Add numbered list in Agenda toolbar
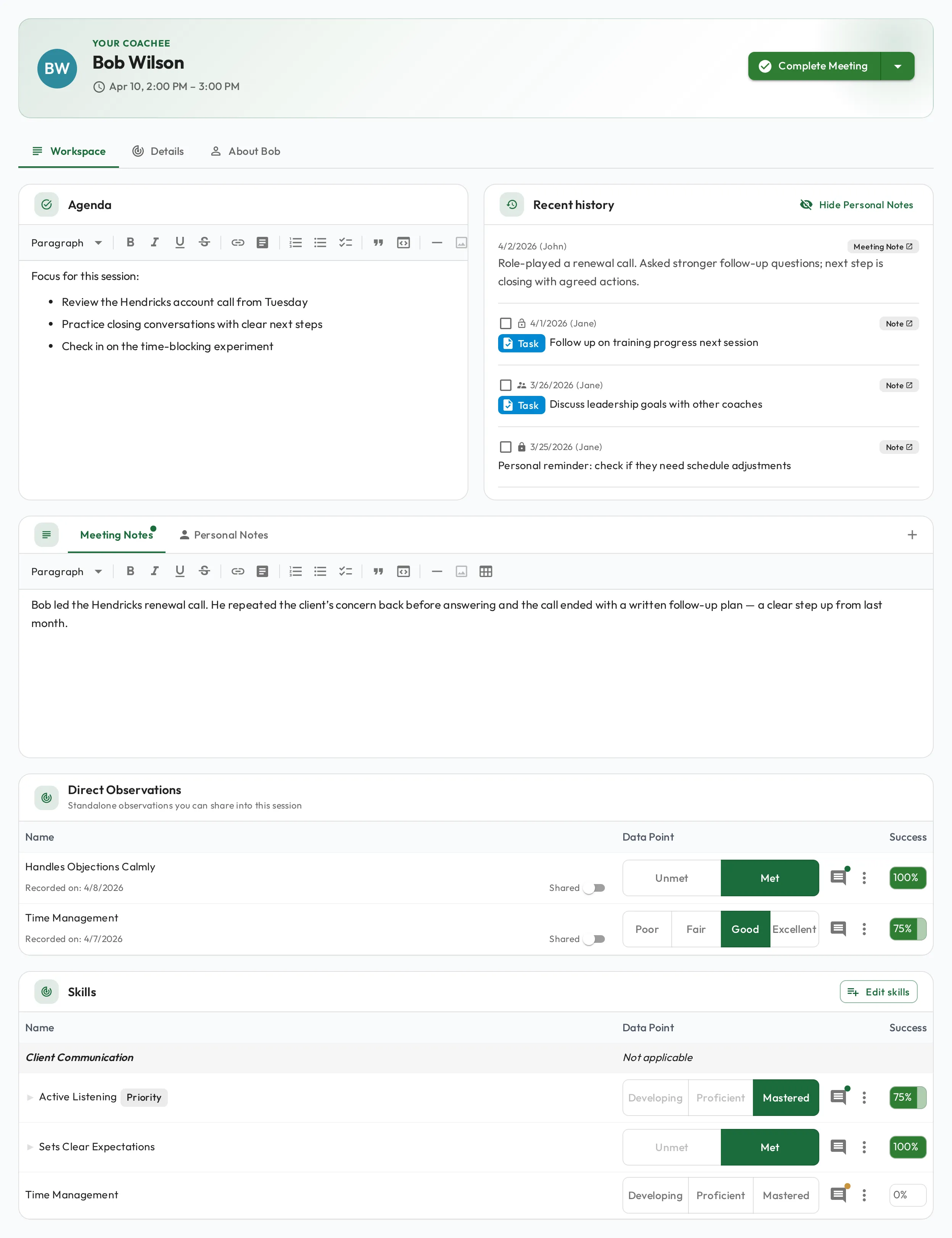Image resolution: width=952 pixels, height=1238 pixels. (295, 243)
